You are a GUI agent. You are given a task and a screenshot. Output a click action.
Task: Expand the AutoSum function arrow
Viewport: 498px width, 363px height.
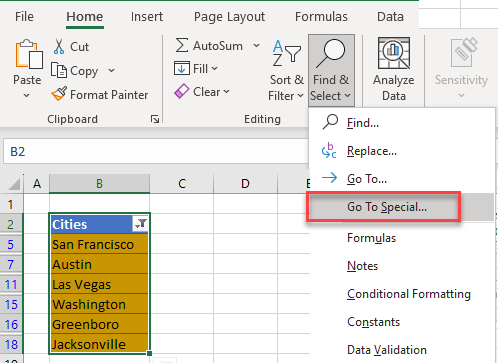256,45
